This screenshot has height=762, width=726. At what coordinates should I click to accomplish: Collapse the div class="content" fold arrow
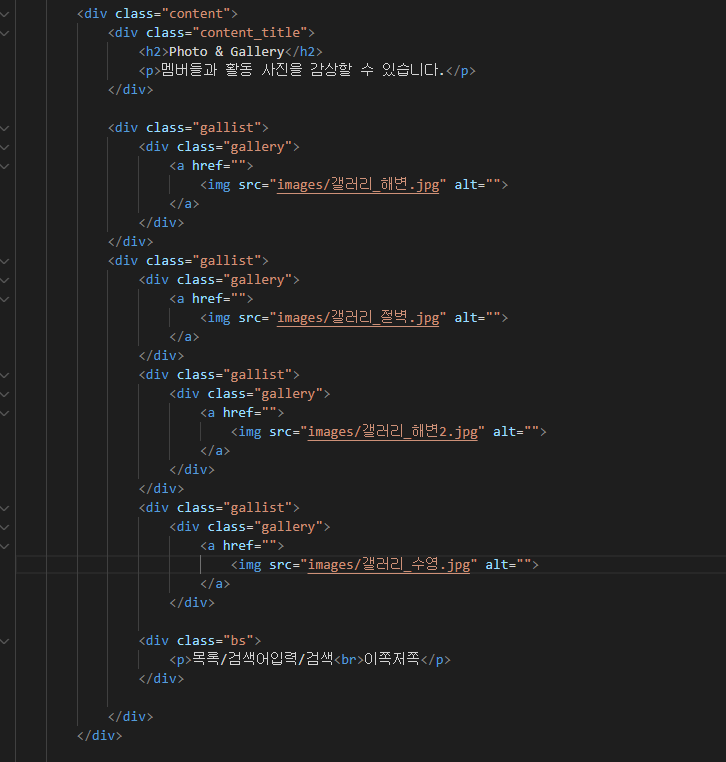pos(5,14)
